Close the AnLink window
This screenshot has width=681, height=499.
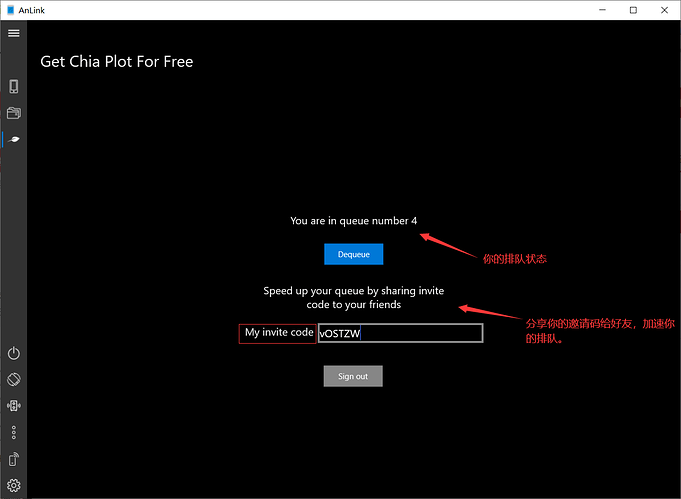click(664, 10)
